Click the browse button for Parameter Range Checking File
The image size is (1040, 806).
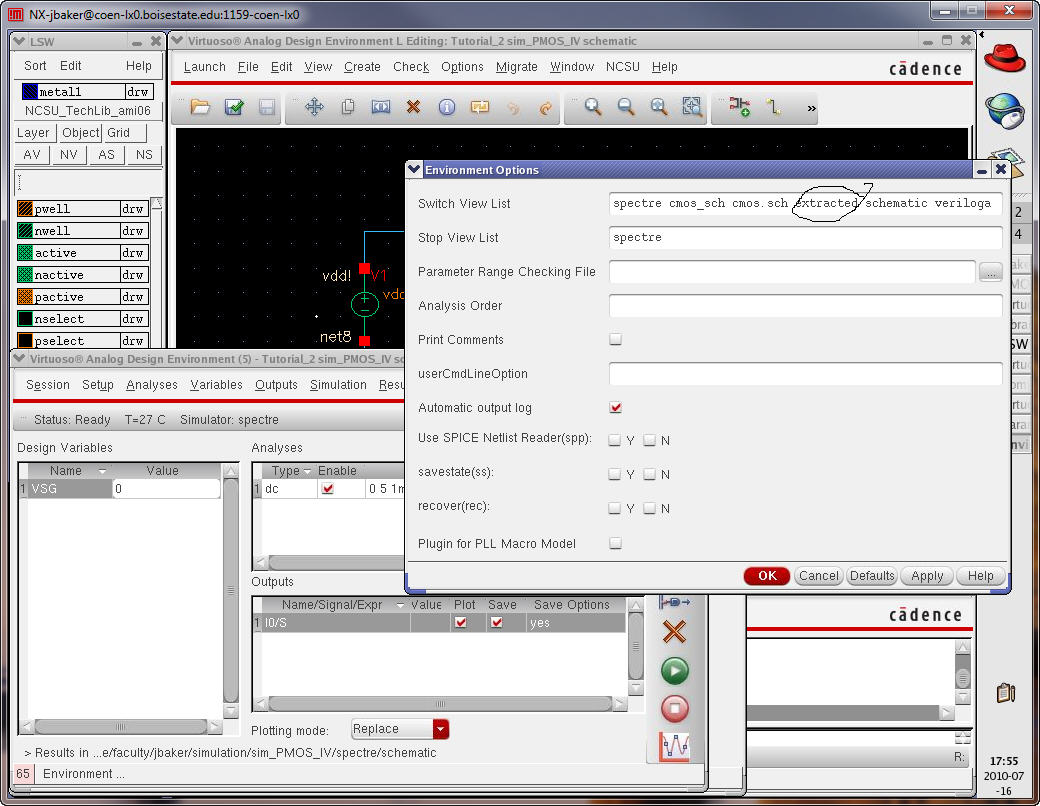[x=990, y=272]
